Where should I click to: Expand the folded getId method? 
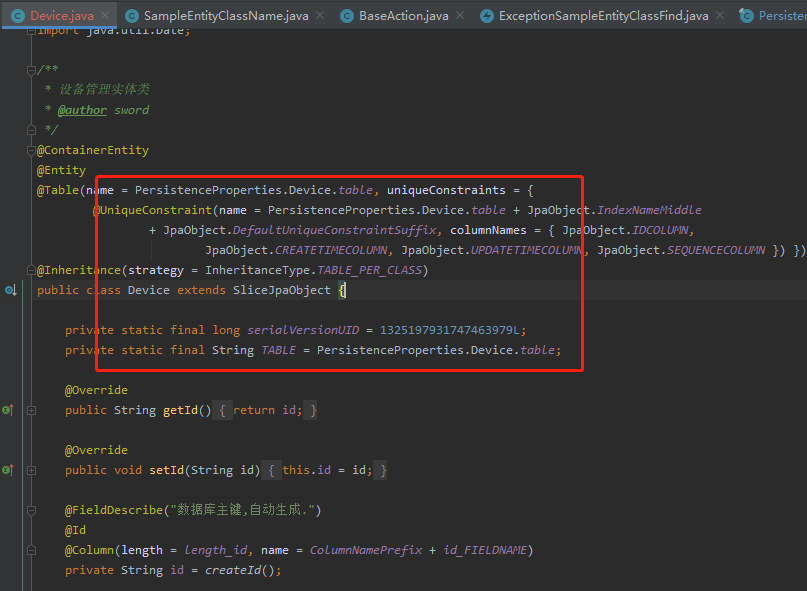[32, 410]
